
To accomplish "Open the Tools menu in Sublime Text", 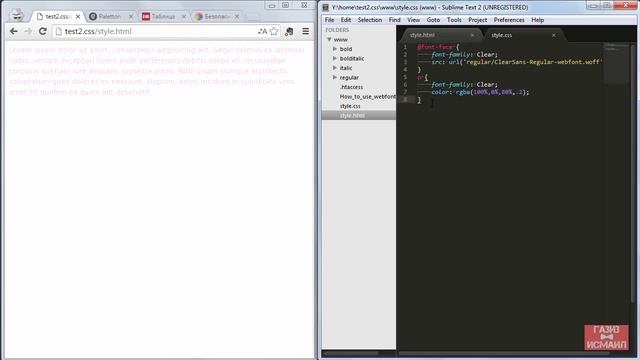I will pyautogui.click(x=454, y=20).
